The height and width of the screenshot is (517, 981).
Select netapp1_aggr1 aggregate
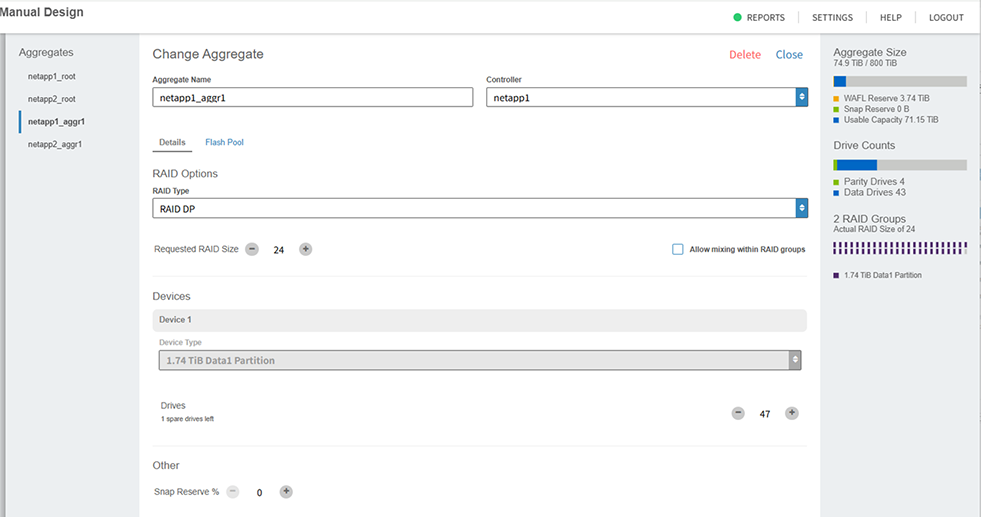pyautogui.click(x=56, y=121)
